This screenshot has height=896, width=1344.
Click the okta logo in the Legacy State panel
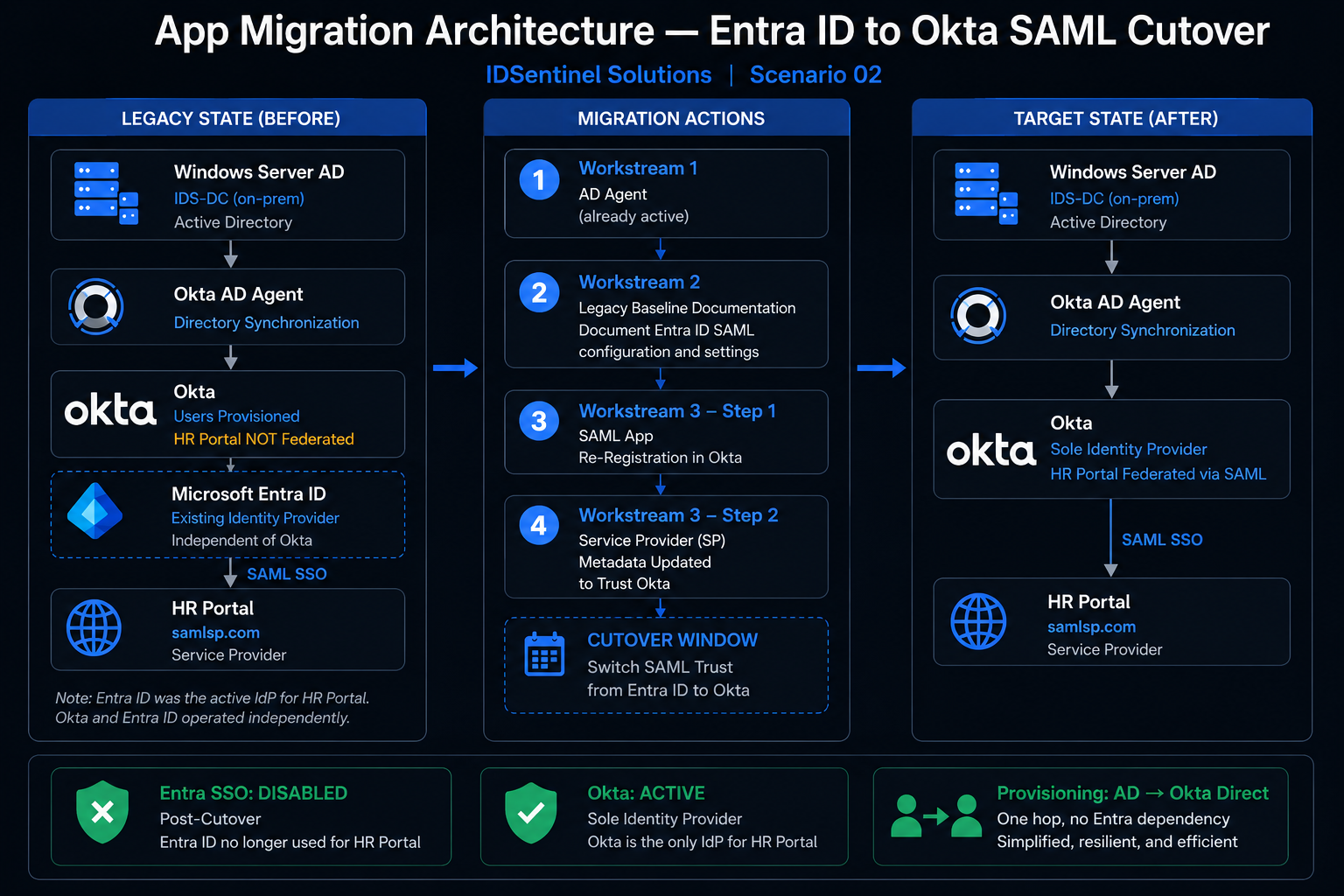point(110,409)
